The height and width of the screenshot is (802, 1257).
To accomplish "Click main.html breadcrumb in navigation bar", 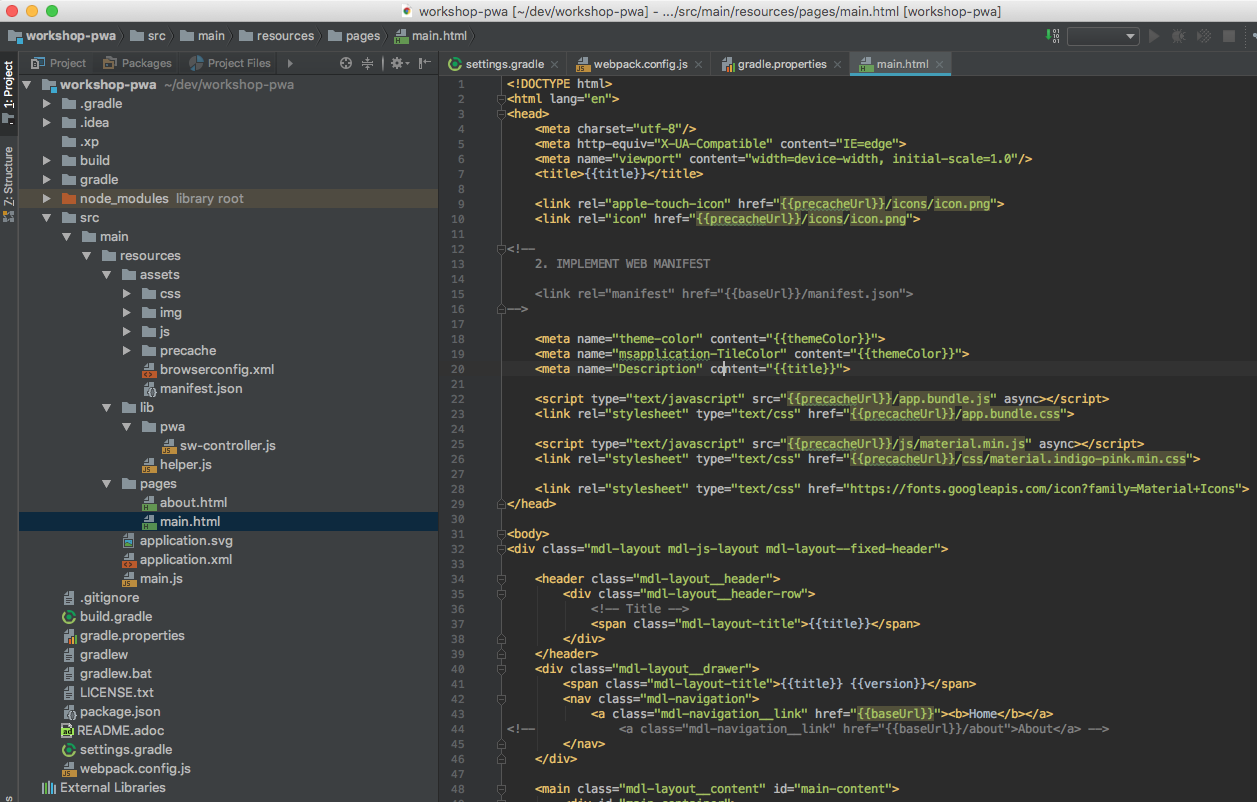I will click(430, 36).
